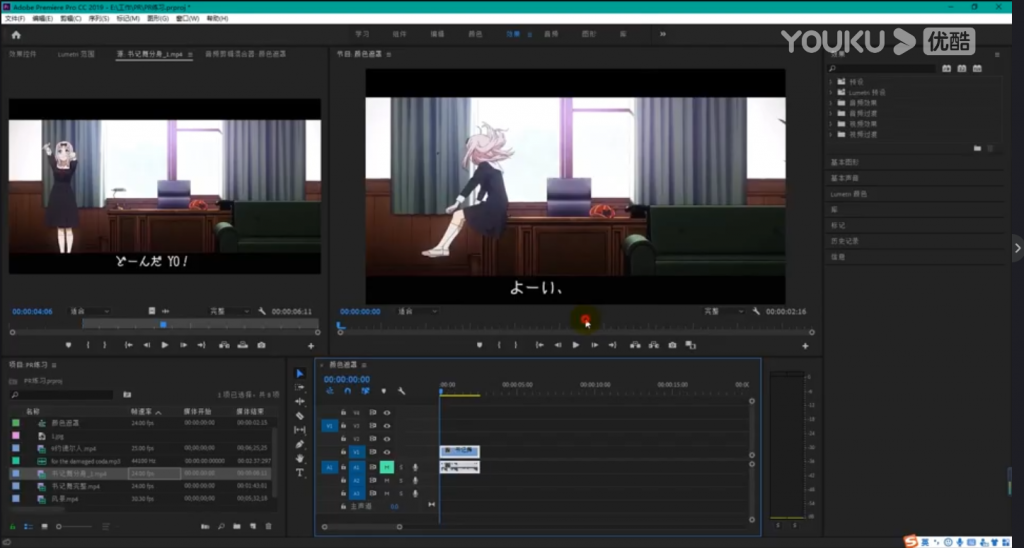1024x548 pixels.
Task: Expand the Lumetri presets folder in Effects
Action: (831, 93)
